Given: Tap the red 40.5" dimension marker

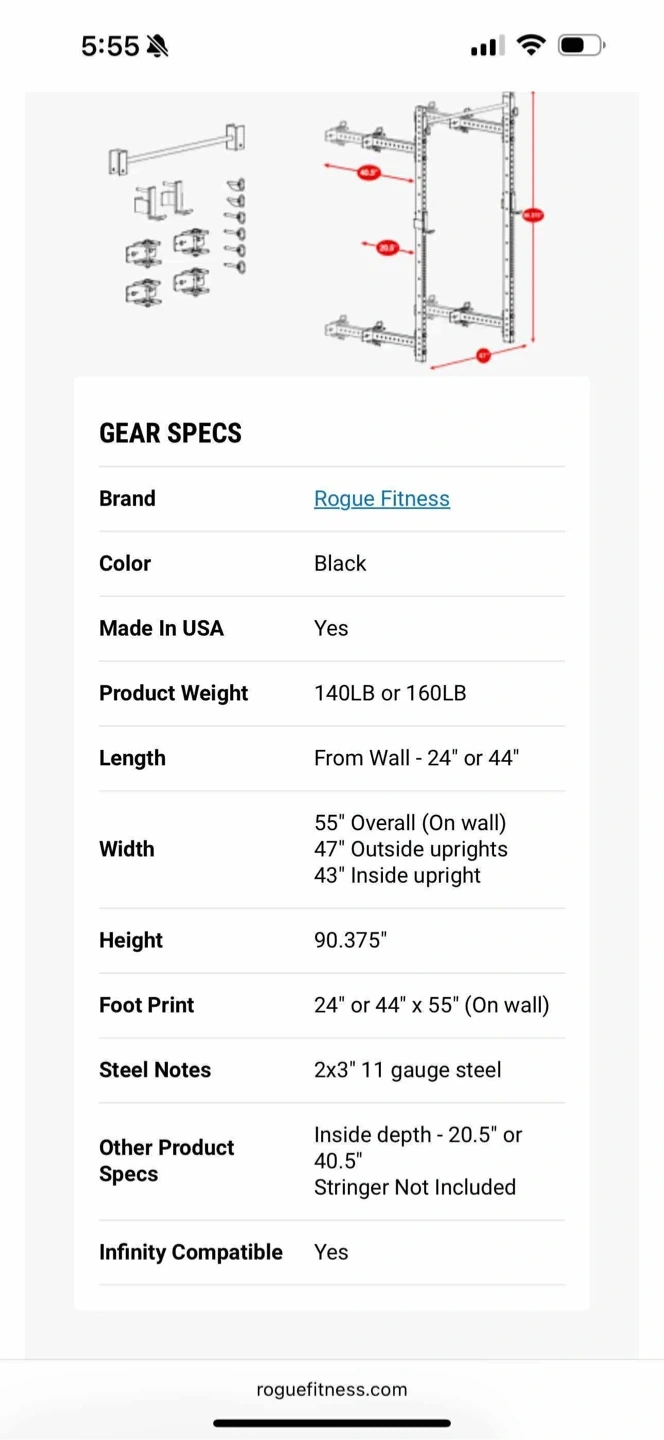Looking at the screenshot, I should point(368,172).
